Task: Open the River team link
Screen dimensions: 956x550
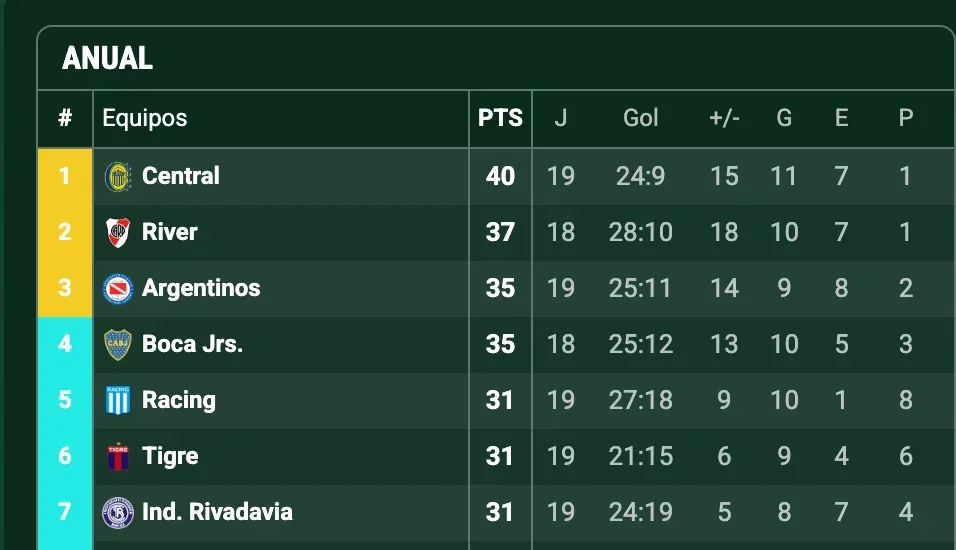Action: [x=170, y=232]
